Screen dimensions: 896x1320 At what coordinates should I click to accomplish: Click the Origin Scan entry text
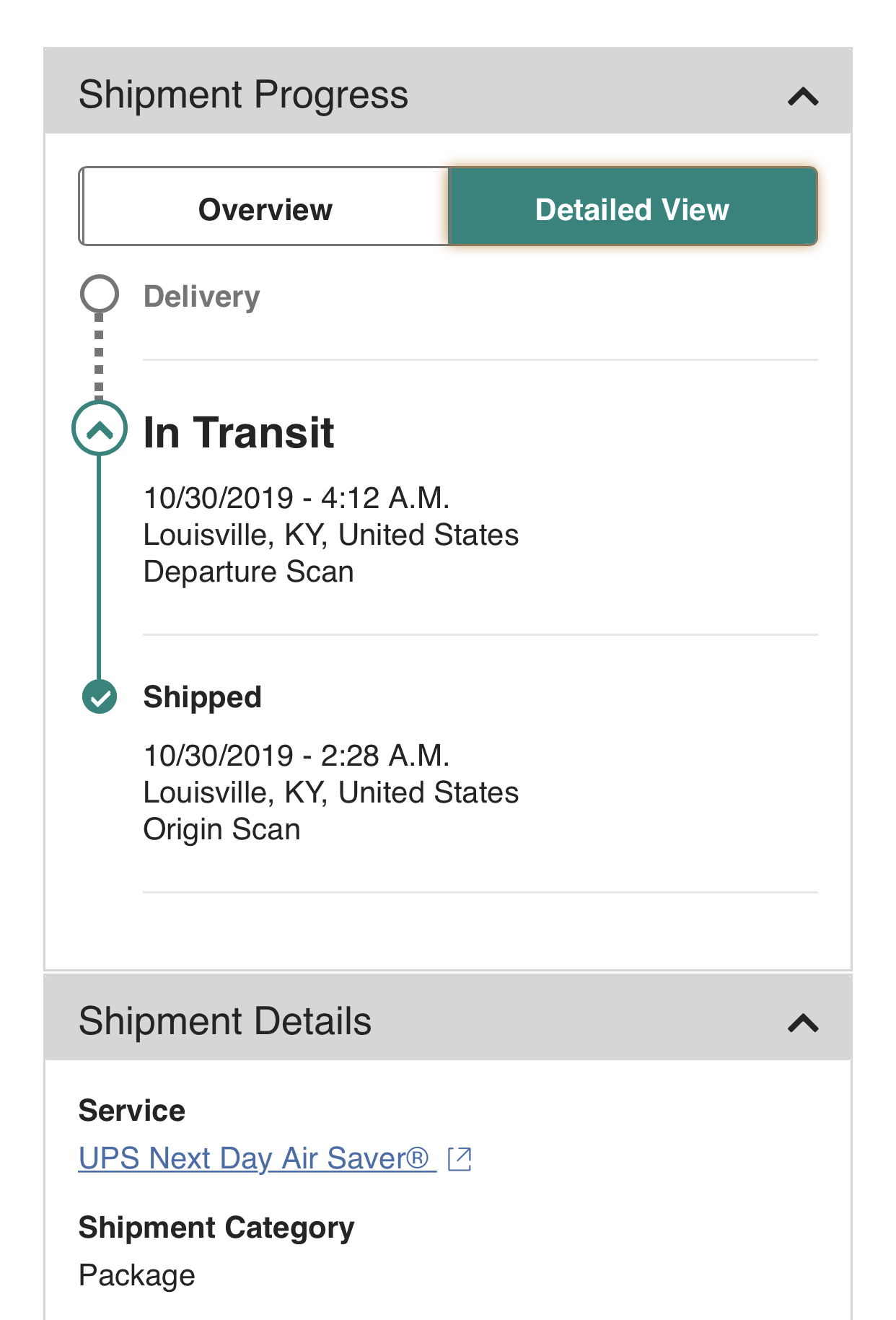pyautogui.click(x=221, y=829)
